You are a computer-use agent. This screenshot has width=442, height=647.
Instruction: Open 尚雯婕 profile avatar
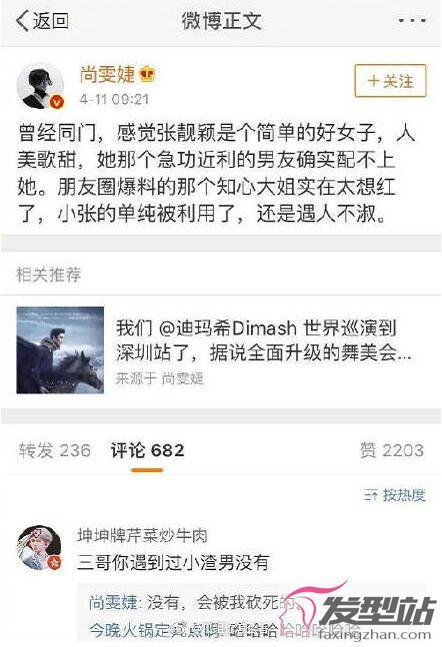pyautogui.click(x=40, y=87)
